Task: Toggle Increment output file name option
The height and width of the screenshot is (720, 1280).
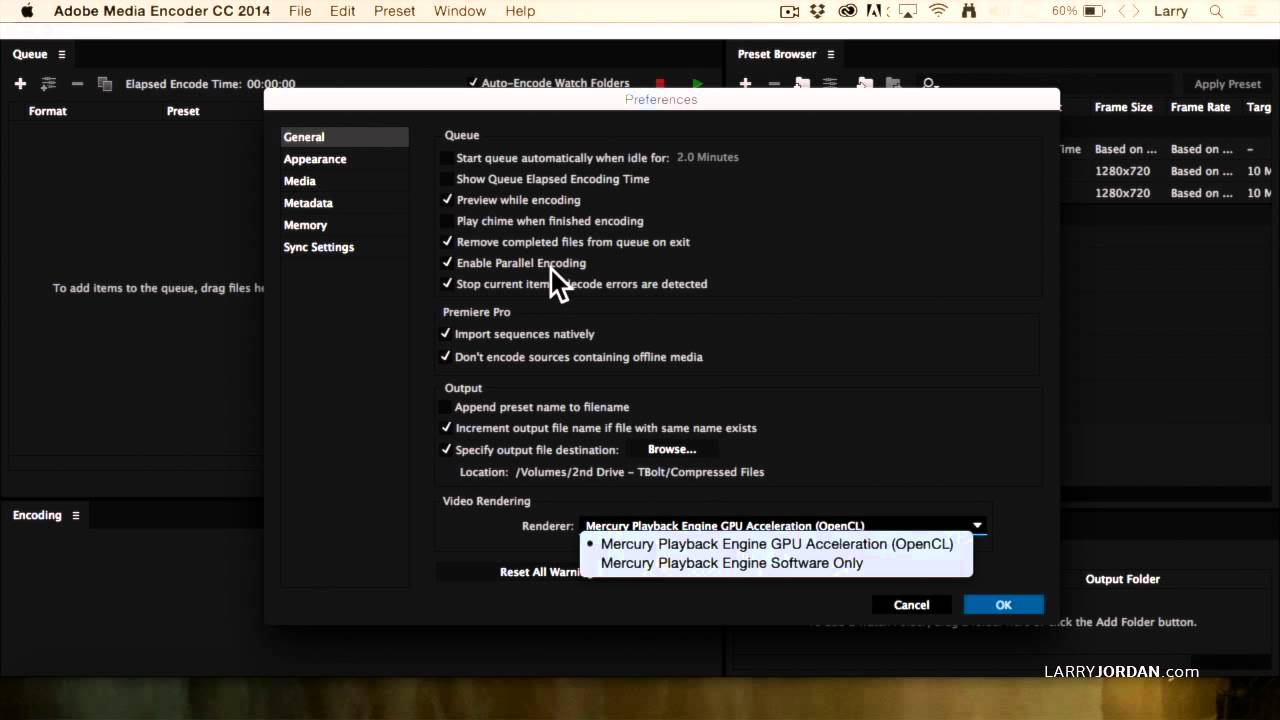Action: pyautogui.click(x=446, y=428)
